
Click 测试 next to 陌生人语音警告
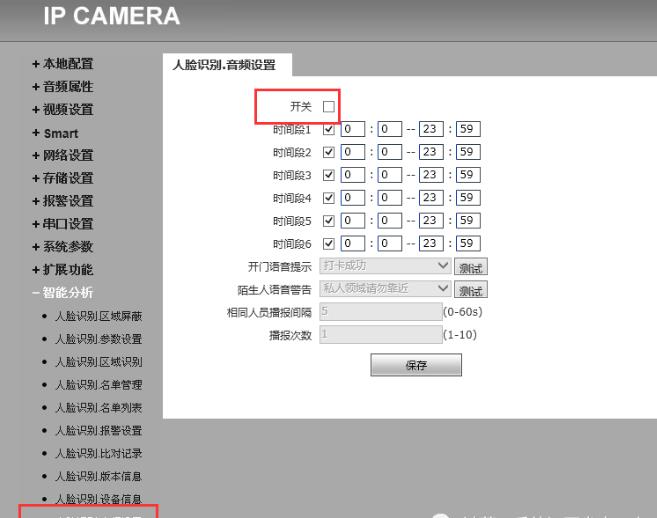pos(470,290)
